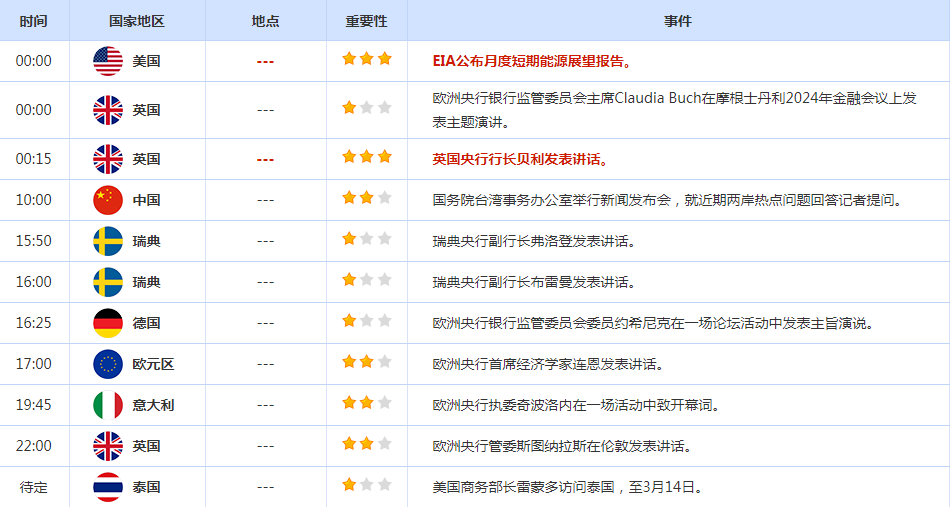Click the 时间 column header
The width and height of the screenshot is (950, 507).
33,21
